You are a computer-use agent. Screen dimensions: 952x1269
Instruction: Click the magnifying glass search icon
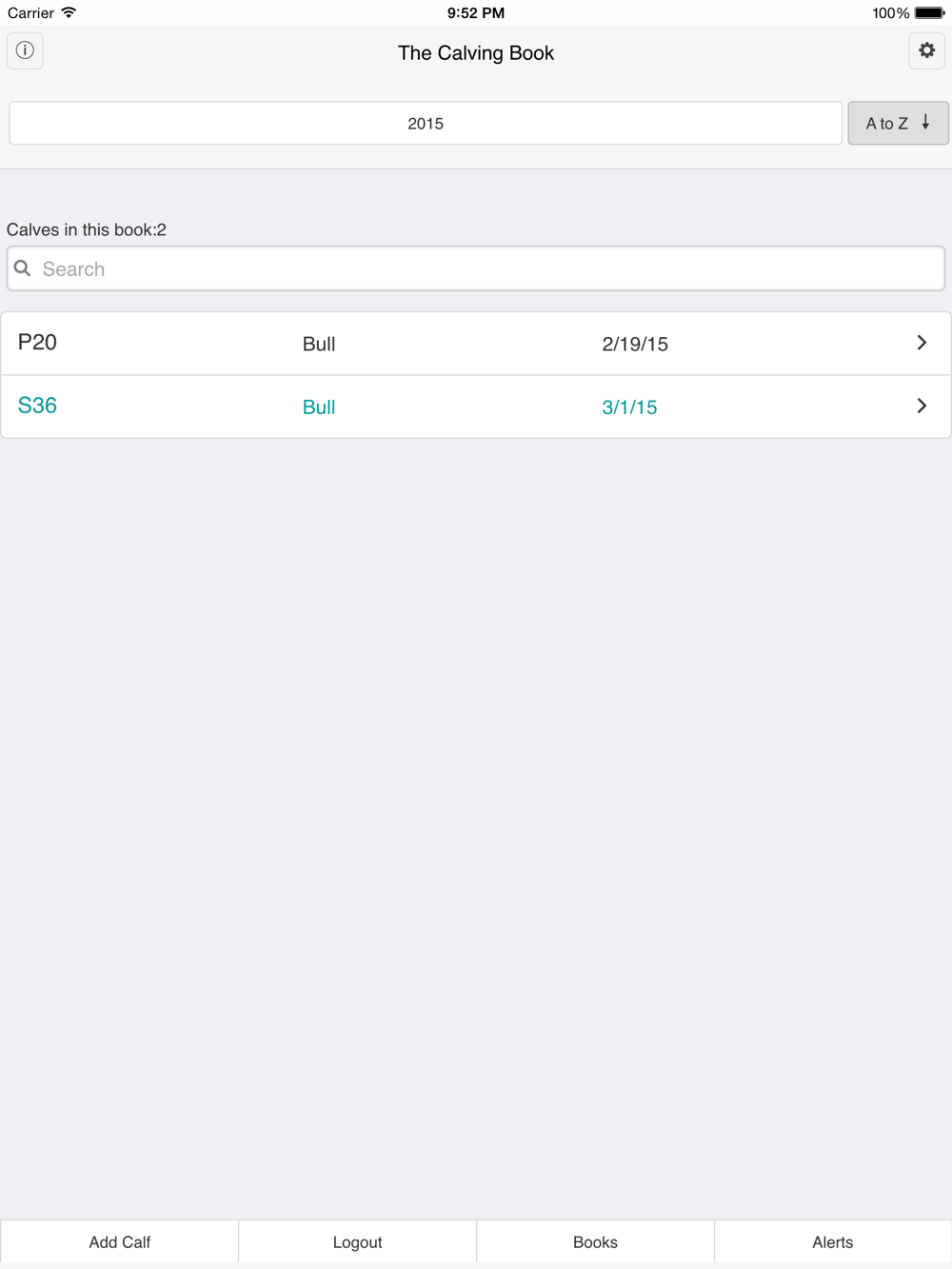[x=23, y=268]
